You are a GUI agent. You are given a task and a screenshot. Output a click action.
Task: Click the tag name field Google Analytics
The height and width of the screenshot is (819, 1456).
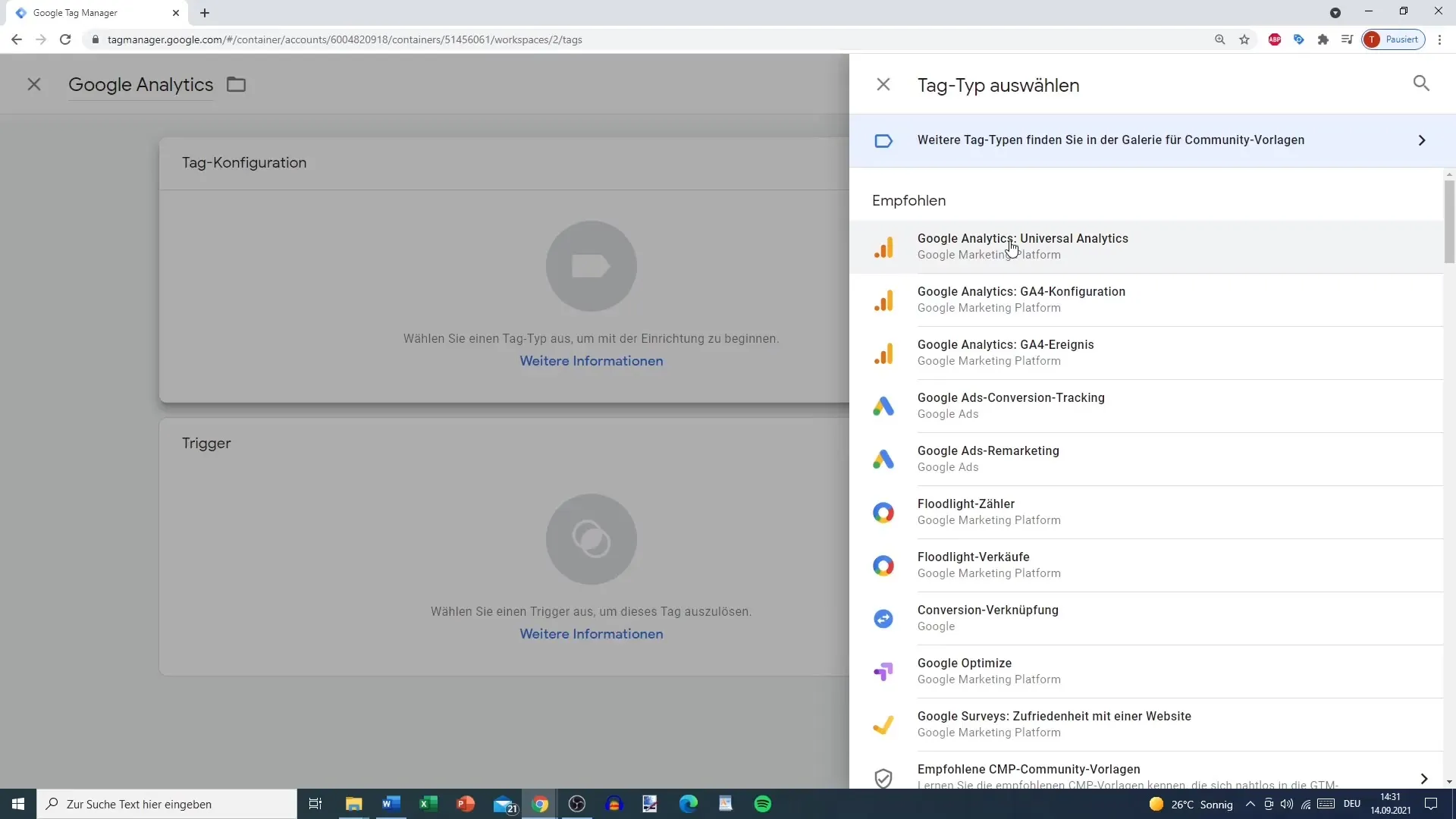point(141,85)
